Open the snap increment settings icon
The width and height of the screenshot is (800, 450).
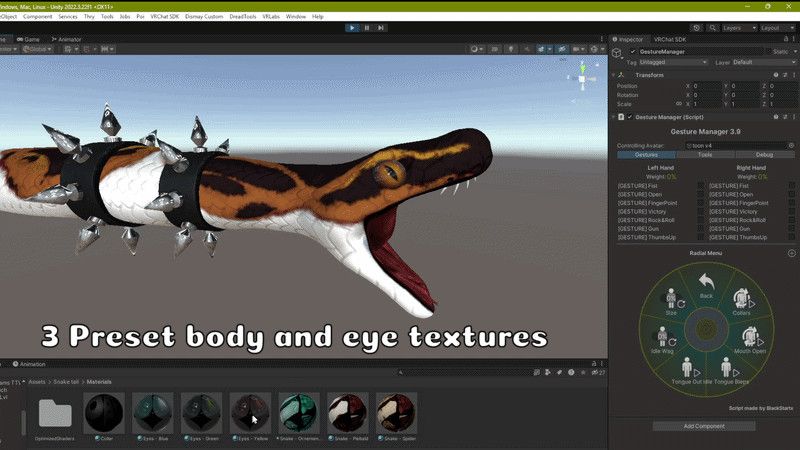click(x=89, y=49)
